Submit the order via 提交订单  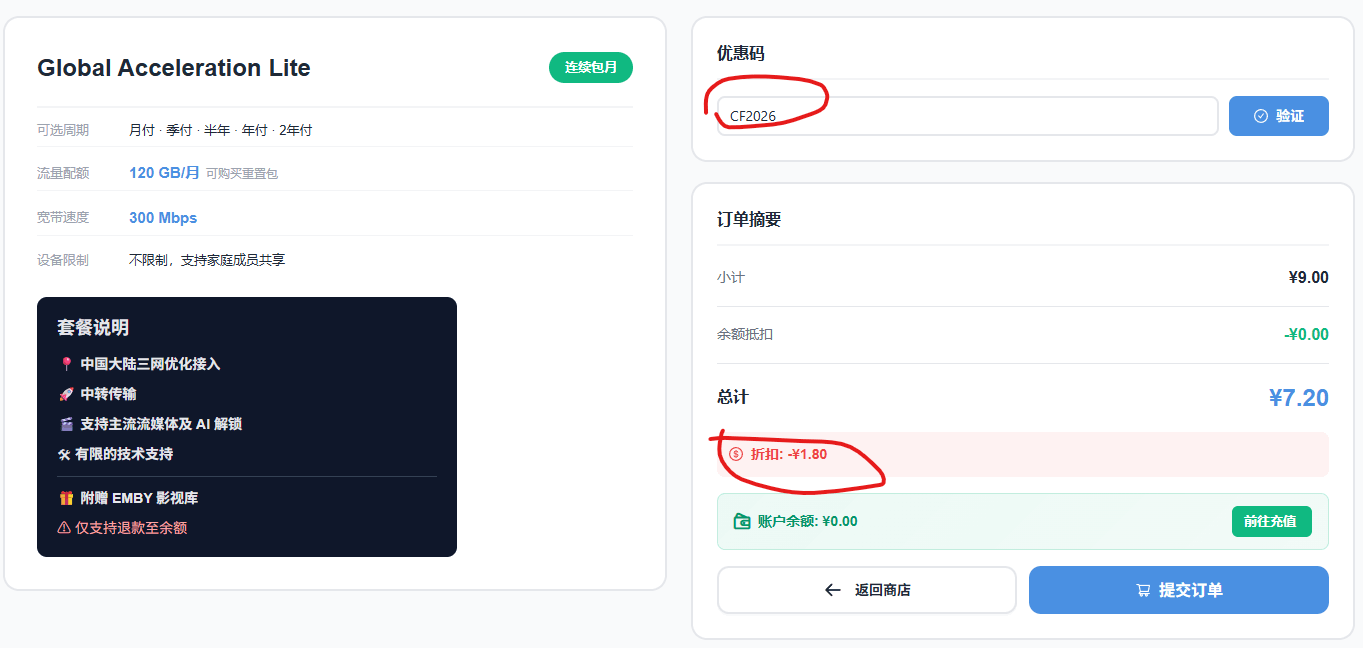1178,590
